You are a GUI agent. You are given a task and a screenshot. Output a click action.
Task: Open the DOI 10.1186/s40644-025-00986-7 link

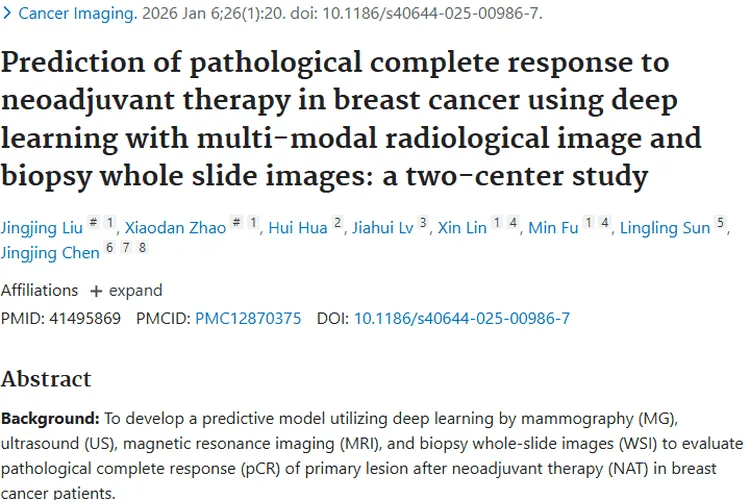(462, 318)
